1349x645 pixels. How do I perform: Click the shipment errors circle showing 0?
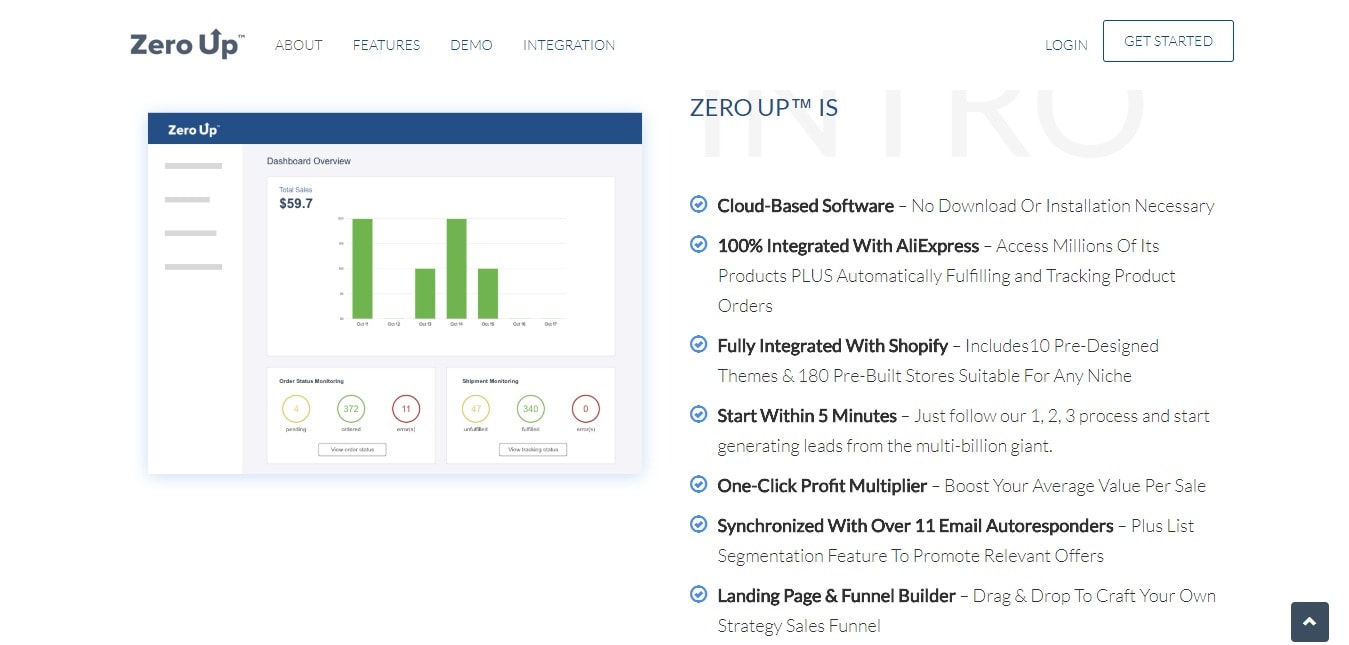pos(585,409)
